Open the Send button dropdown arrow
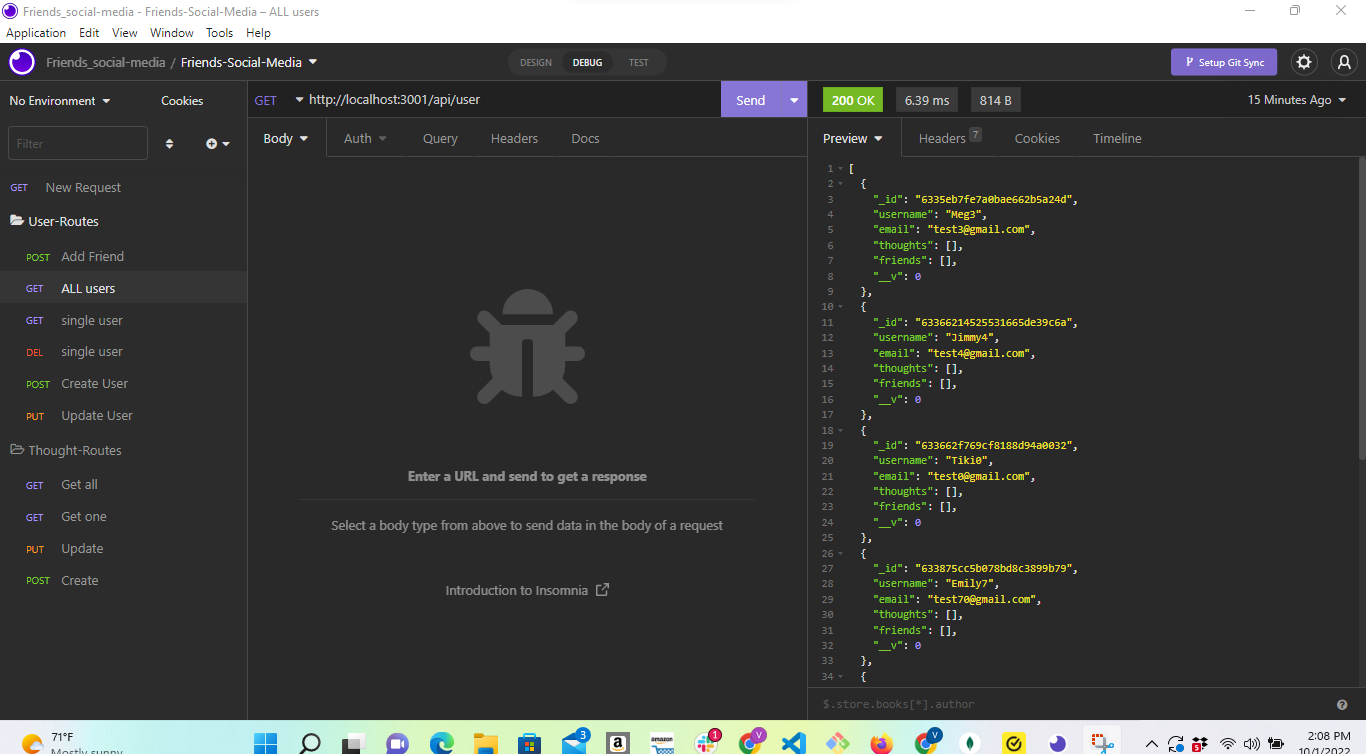The image size is (1366, 754). click(x=793, y=99)
